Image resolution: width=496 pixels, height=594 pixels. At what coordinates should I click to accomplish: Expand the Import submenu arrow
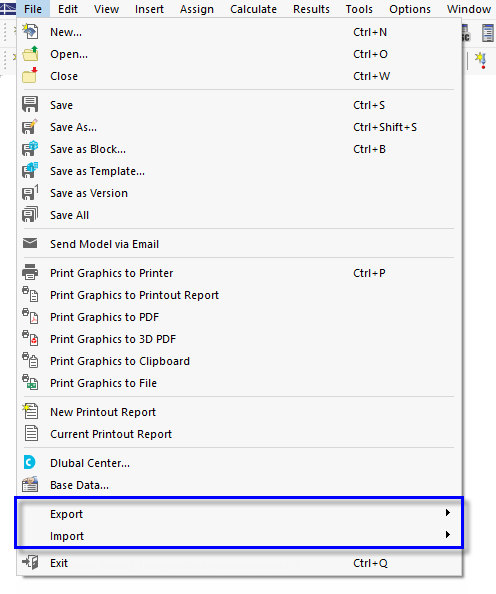pyautogui.click(x=448, y=535)
